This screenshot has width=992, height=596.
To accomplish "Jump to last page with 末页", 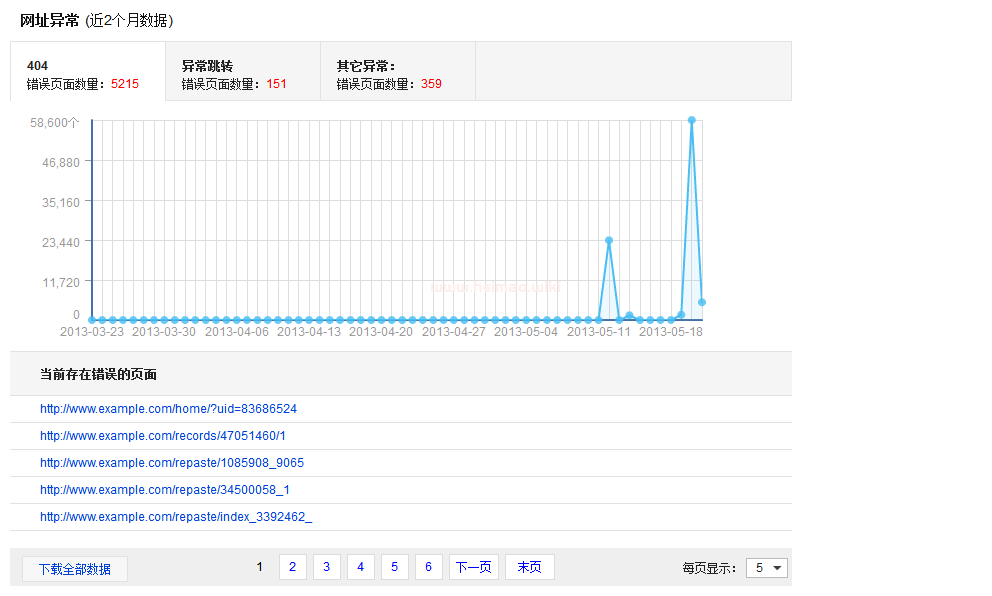I will 529,567.
